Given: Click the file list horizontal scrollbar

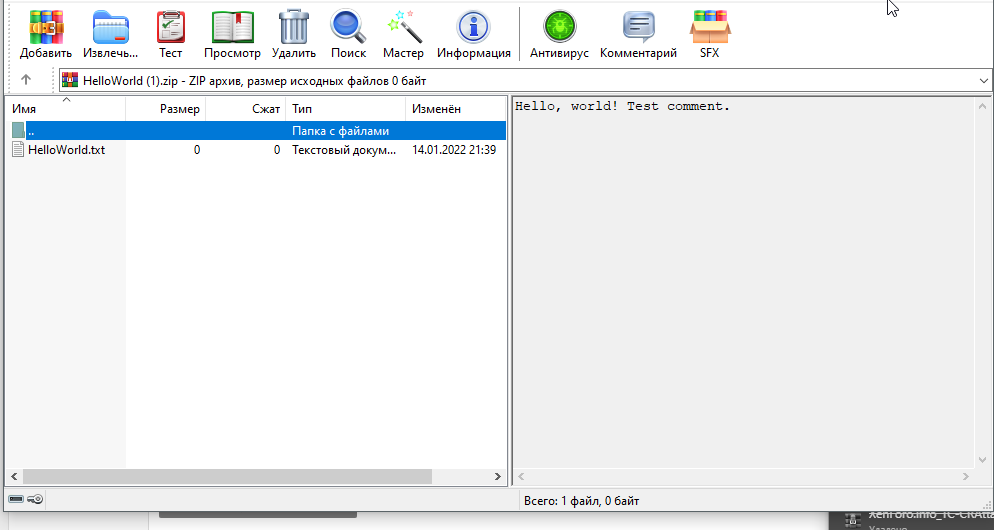Looking at the screenshot, I should (227, 477).
